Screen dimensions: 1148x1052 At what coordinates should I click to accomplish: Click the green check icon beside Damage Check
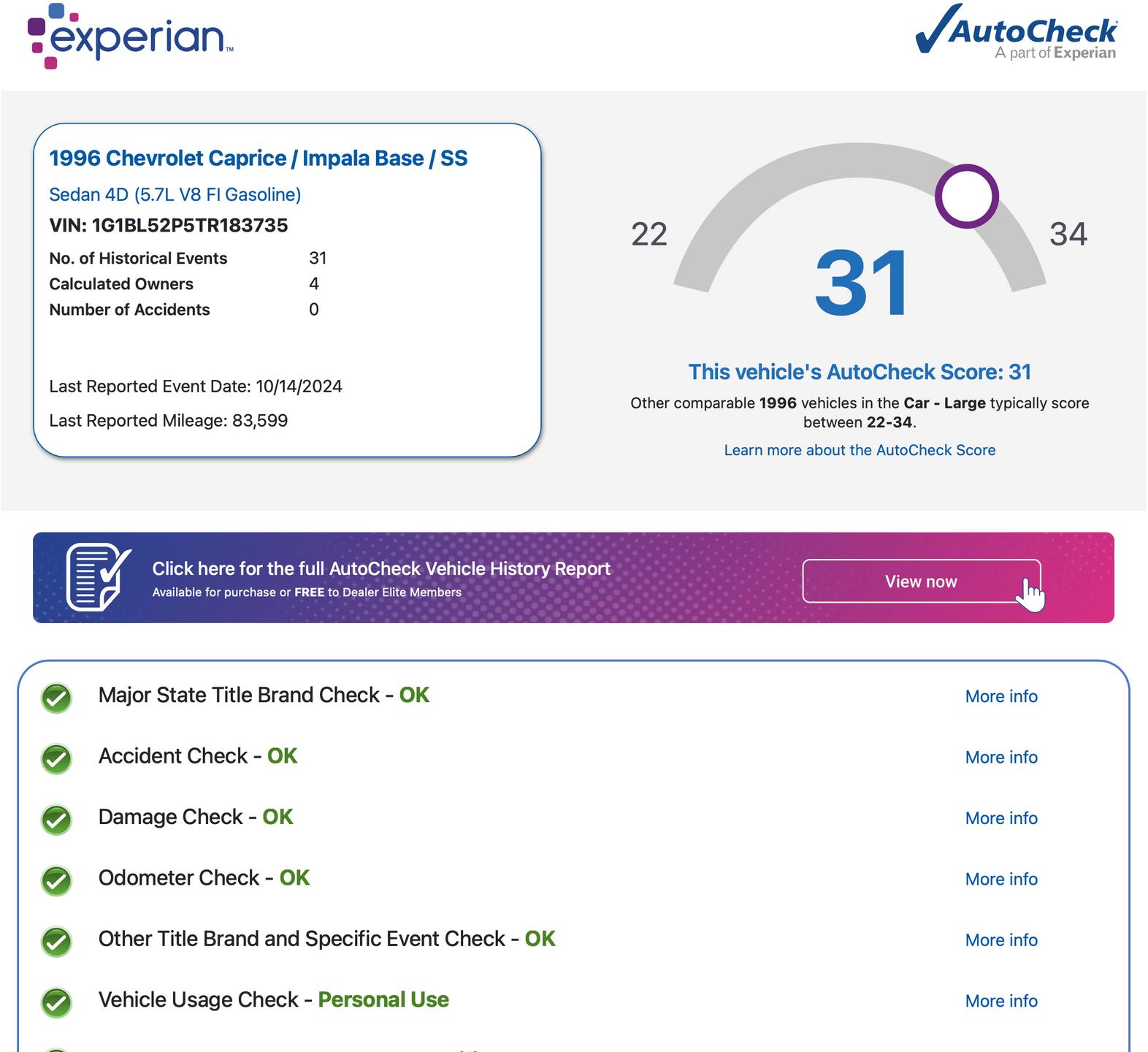click(x=56, y=819)
